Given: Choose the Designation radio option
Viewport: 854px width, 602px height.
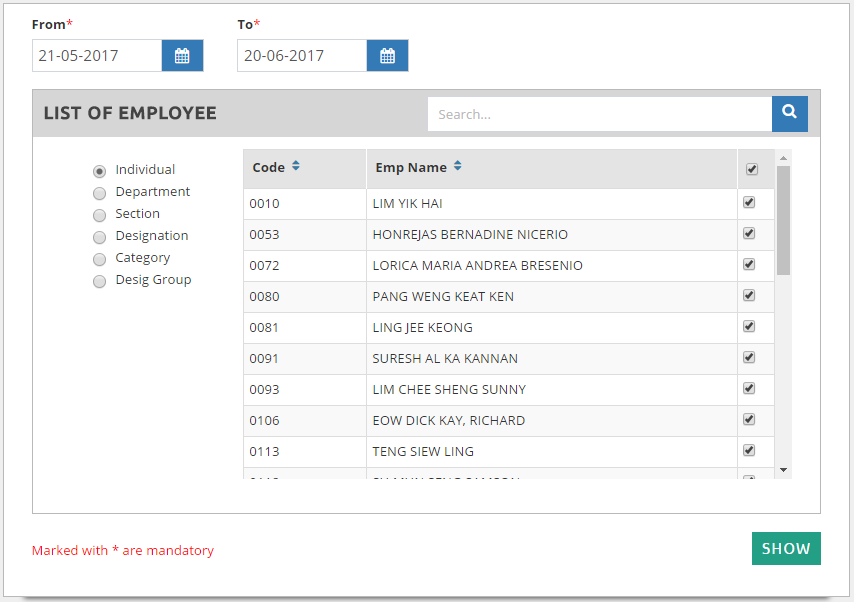Looking at the screenshot, I should tap(99, 237).
